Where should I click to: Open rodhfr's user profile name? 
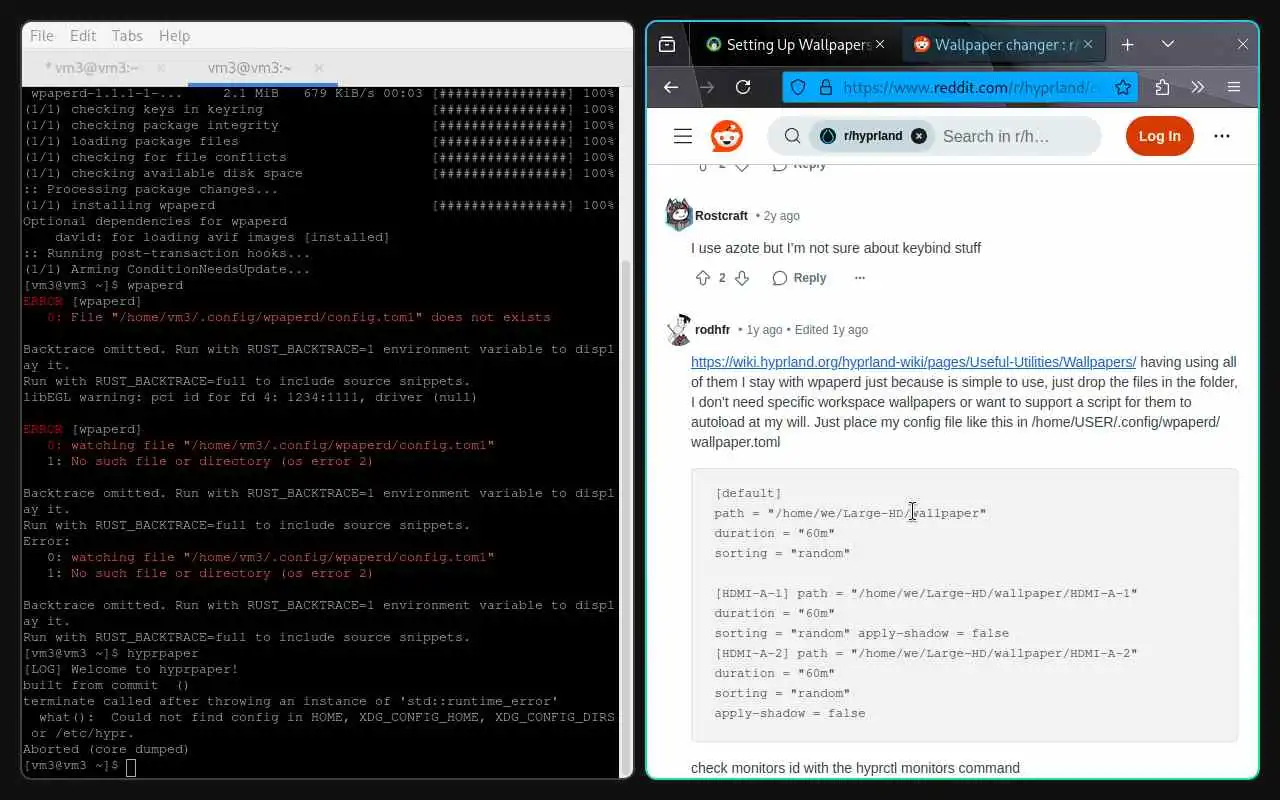pyautogui.click(x=712, y=330)
